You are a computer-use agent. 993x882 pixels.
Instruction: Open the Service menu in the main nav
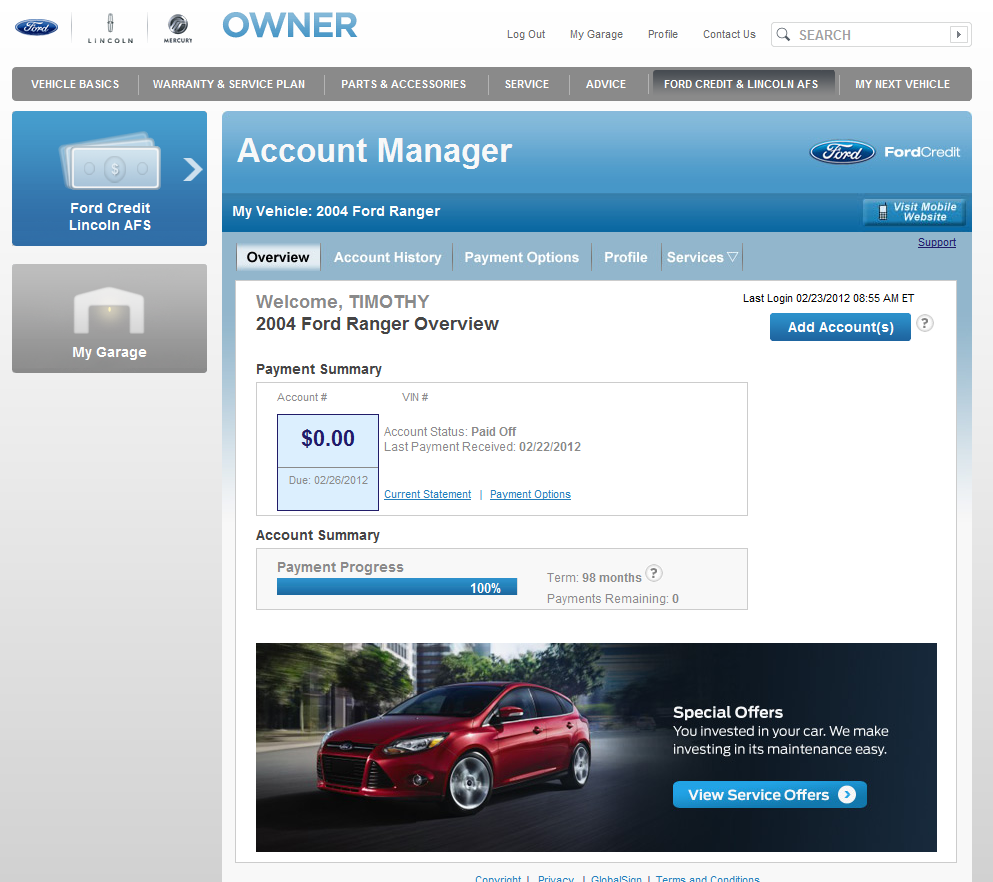tap(527, 84)
